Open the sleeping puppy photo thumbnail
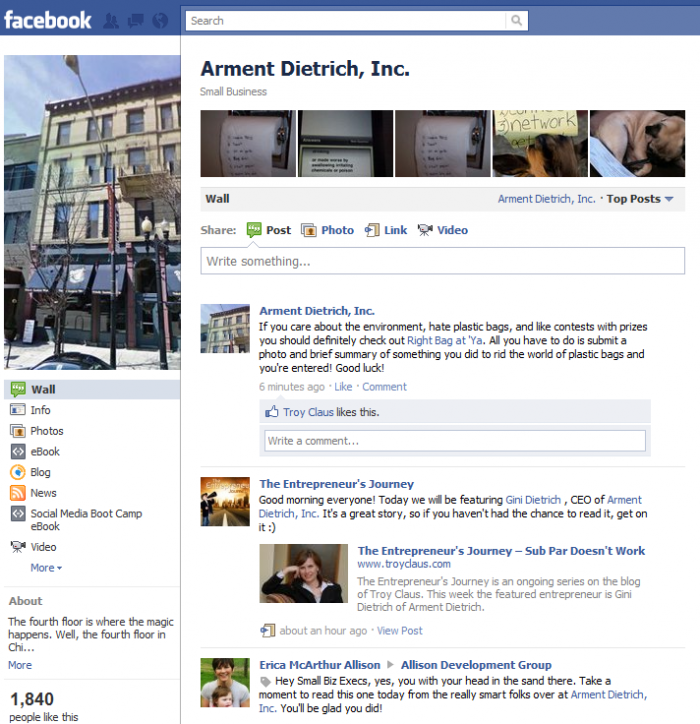 [x=637, y=143]
